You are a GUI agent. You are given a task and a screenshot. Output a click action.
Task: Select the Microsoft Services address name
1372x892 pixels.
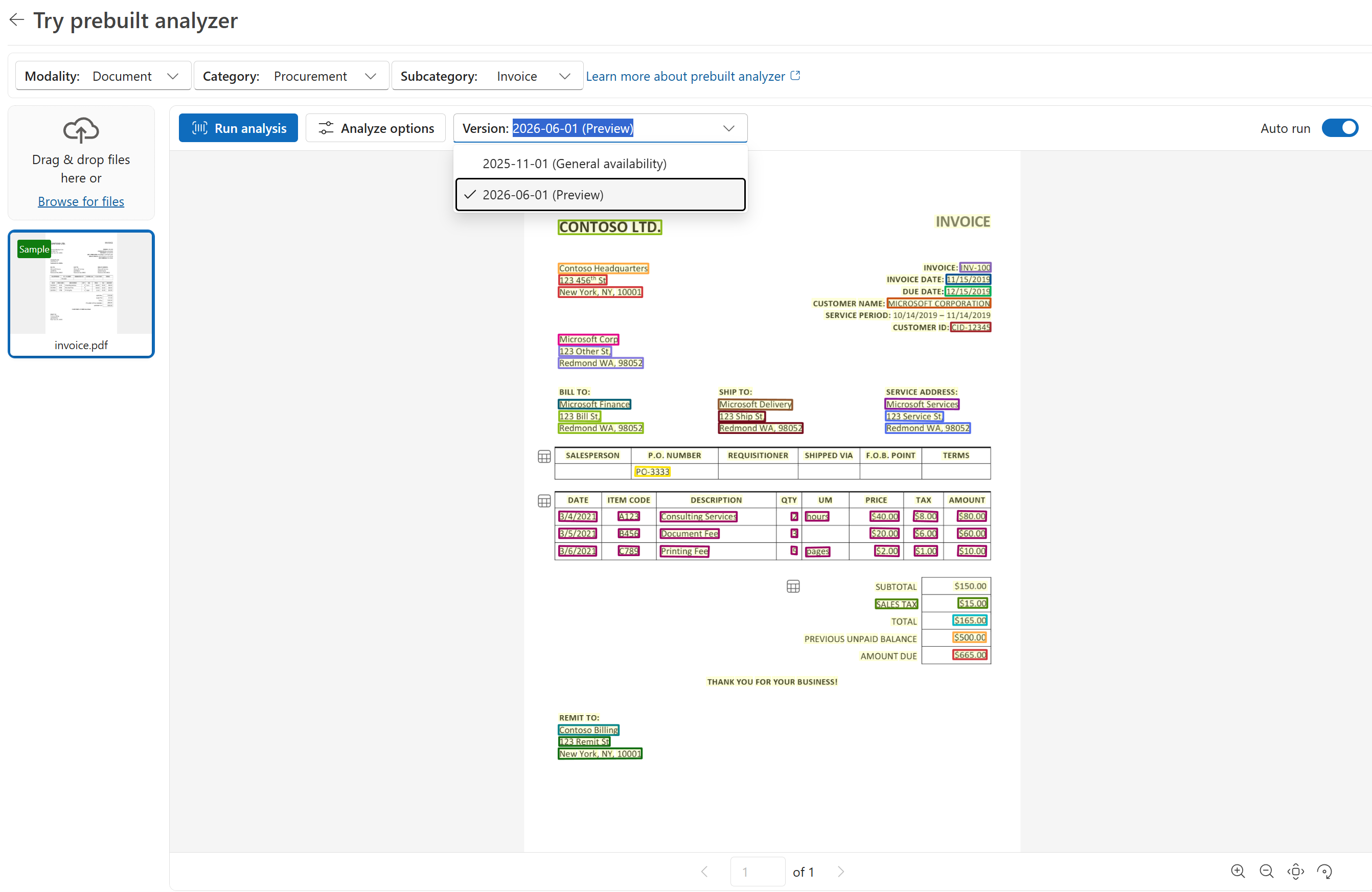click(922, 405)
